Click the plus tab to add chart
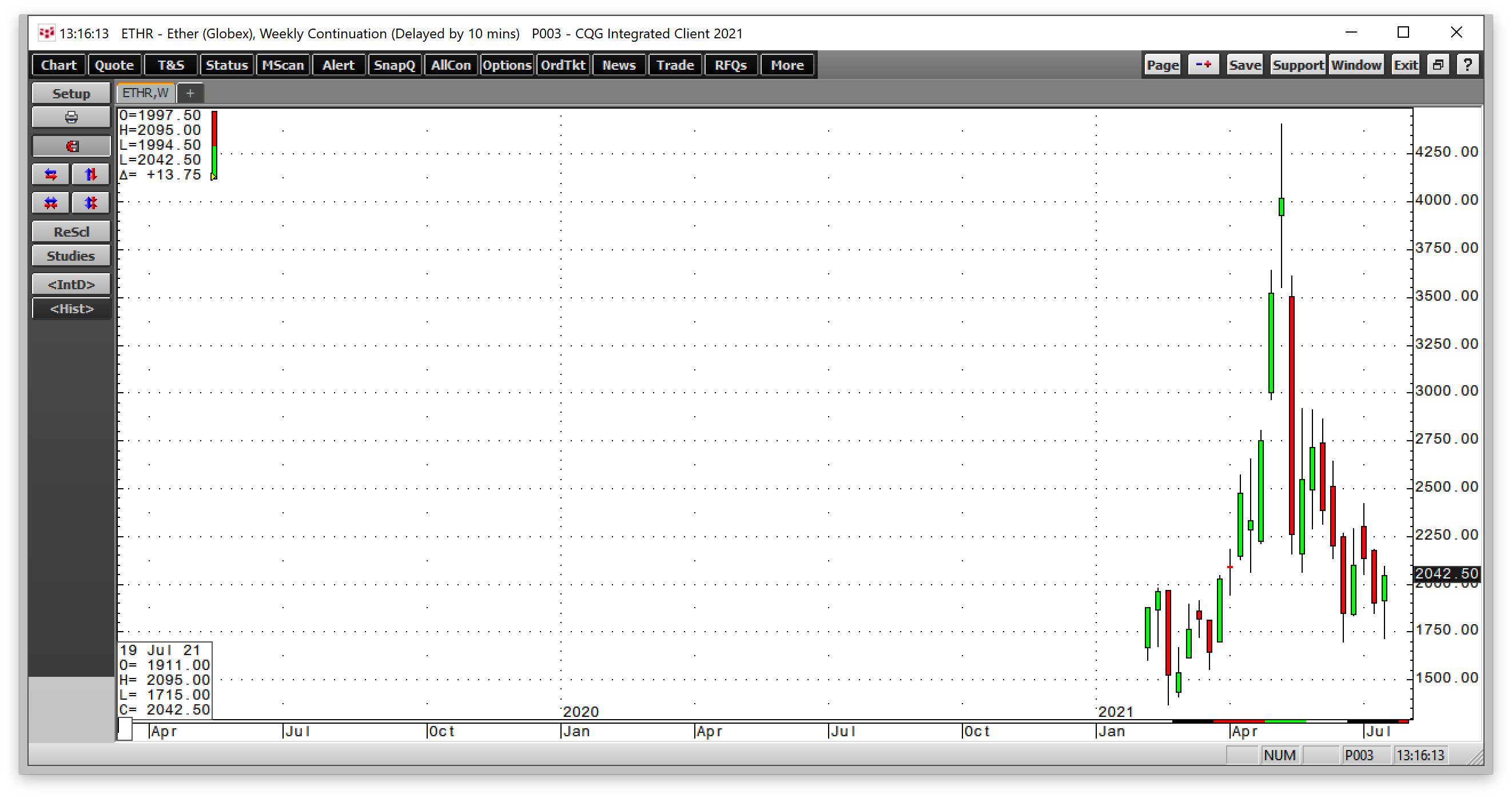Screen dimensions: 1512x798 pos(190,93)
